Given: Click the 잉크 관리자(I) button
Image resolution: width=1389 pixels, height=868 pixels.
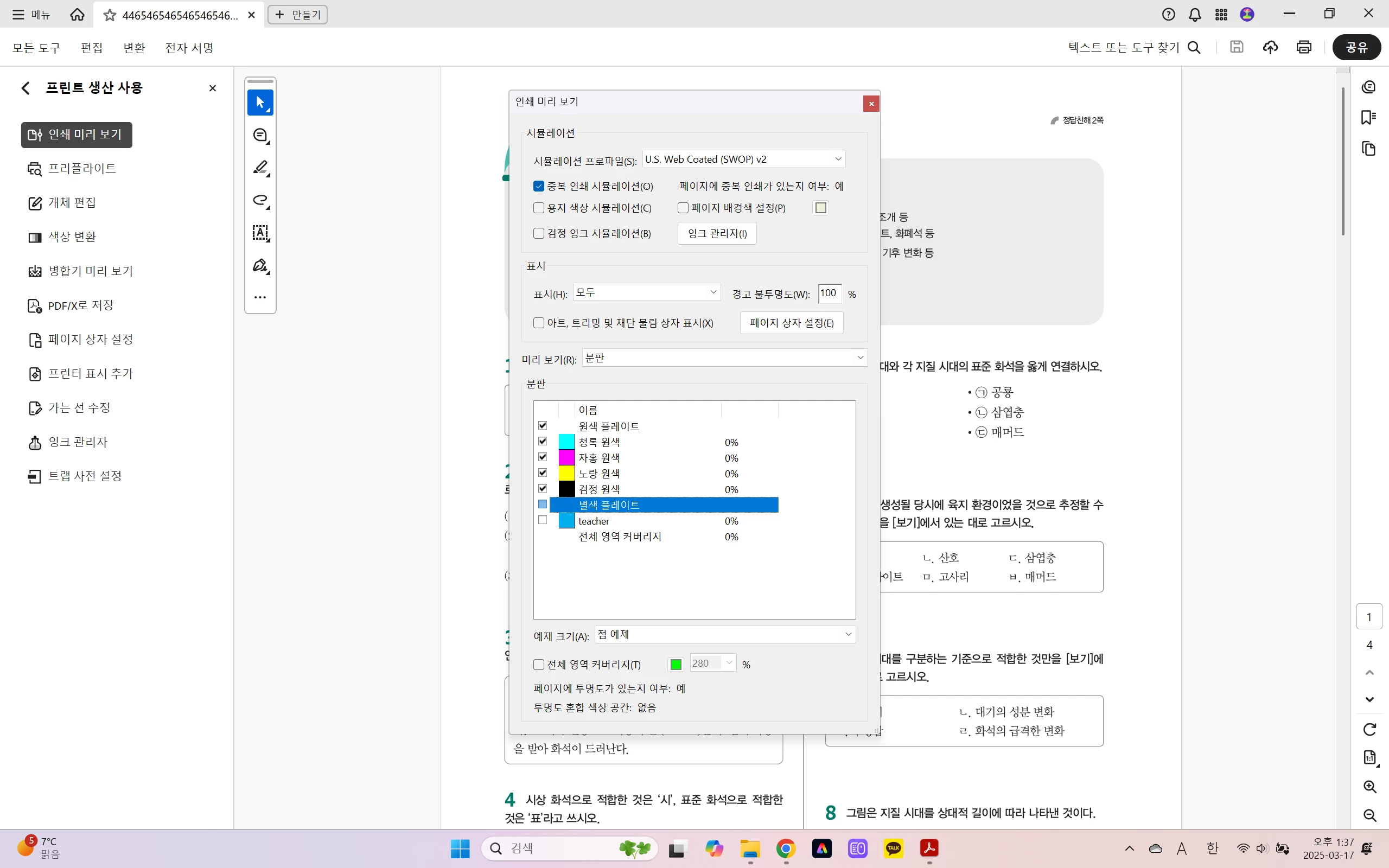Looking at the screenshot, I should pyautogui.click(x=717, y=233).
